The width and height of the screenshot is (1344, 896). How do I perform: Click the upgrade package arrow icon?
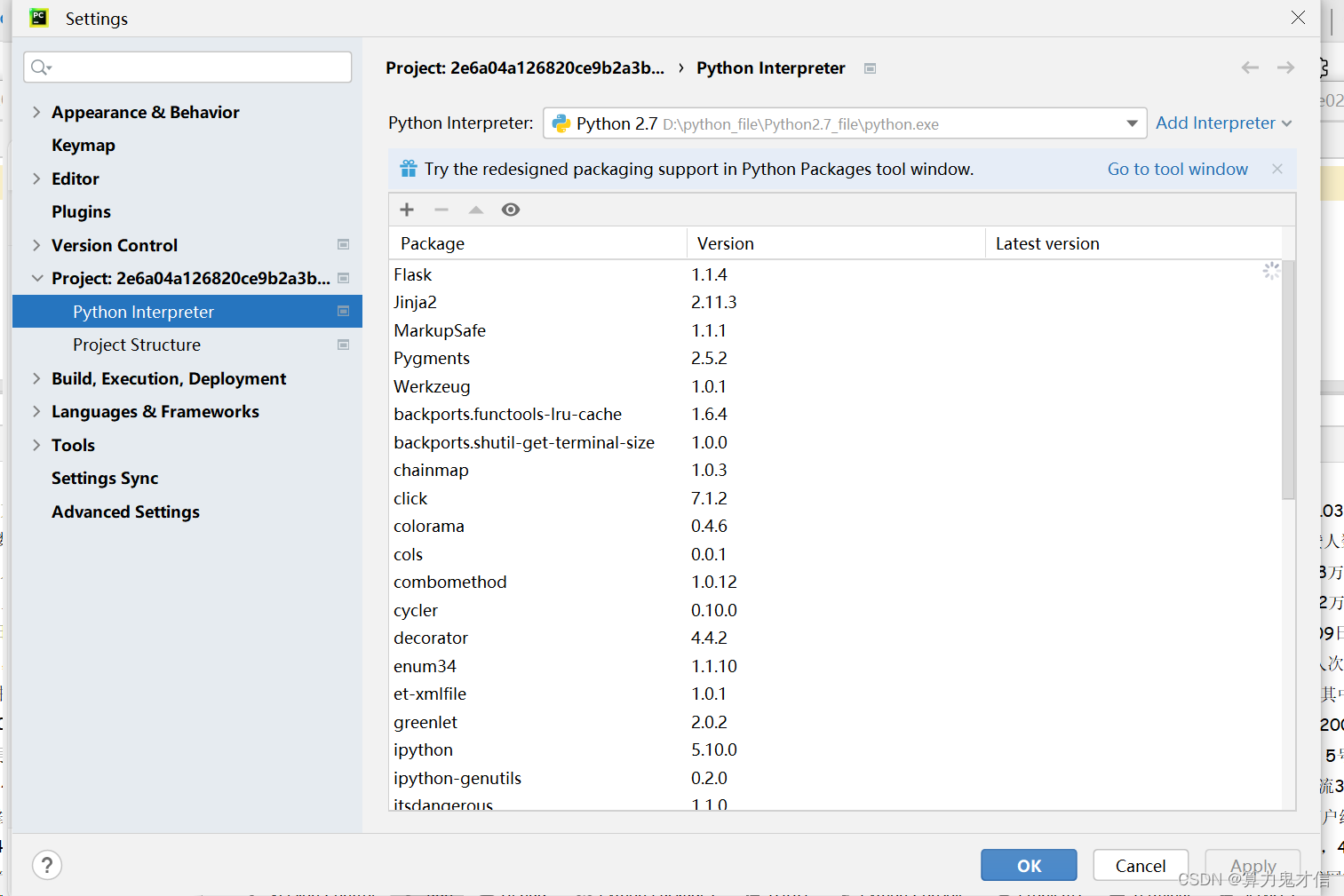coord(476,210)
